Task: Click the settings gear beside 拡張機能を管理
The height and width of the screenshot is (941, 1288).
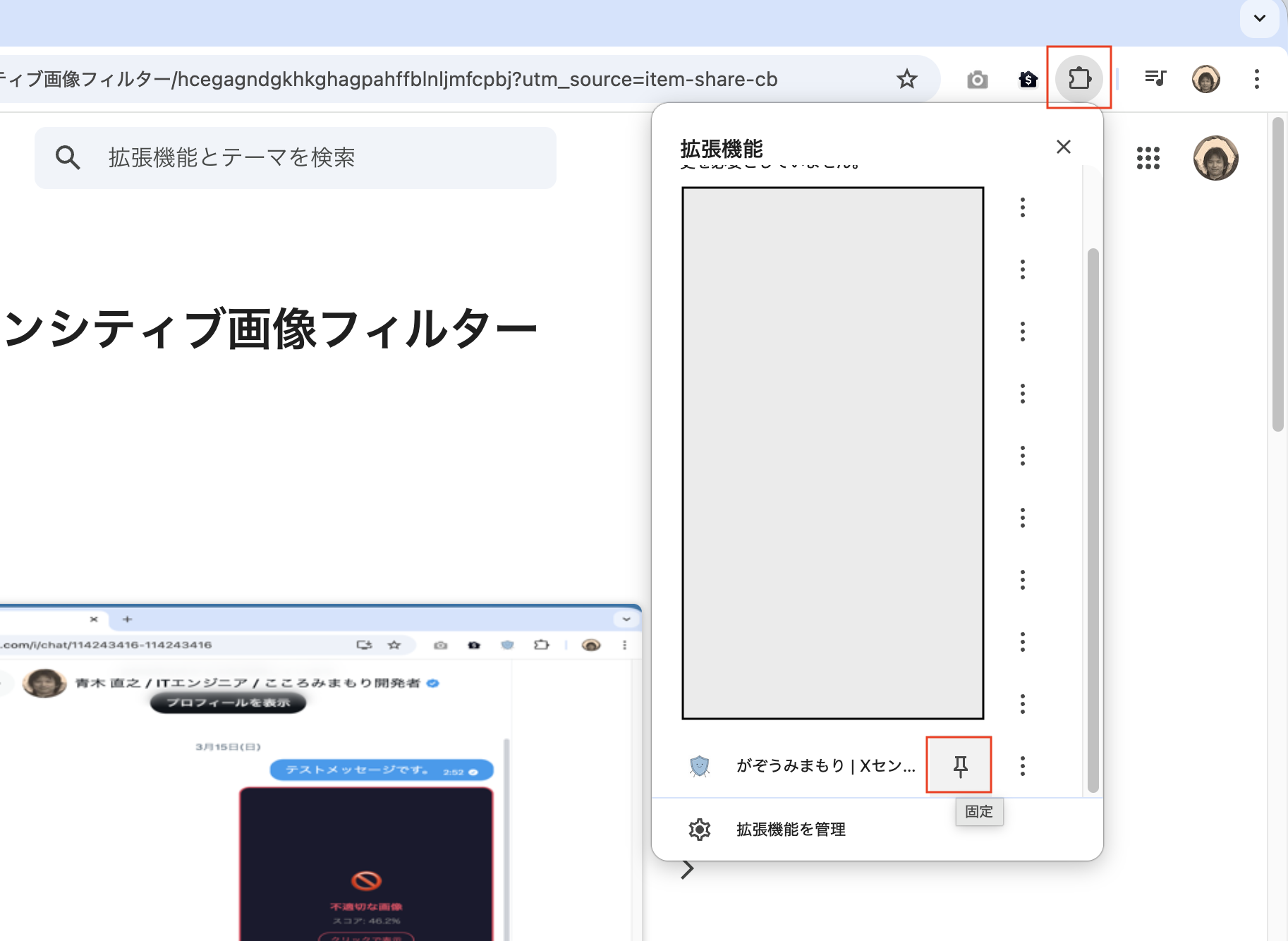Action: pyautogui.click(x=699, y=829)
